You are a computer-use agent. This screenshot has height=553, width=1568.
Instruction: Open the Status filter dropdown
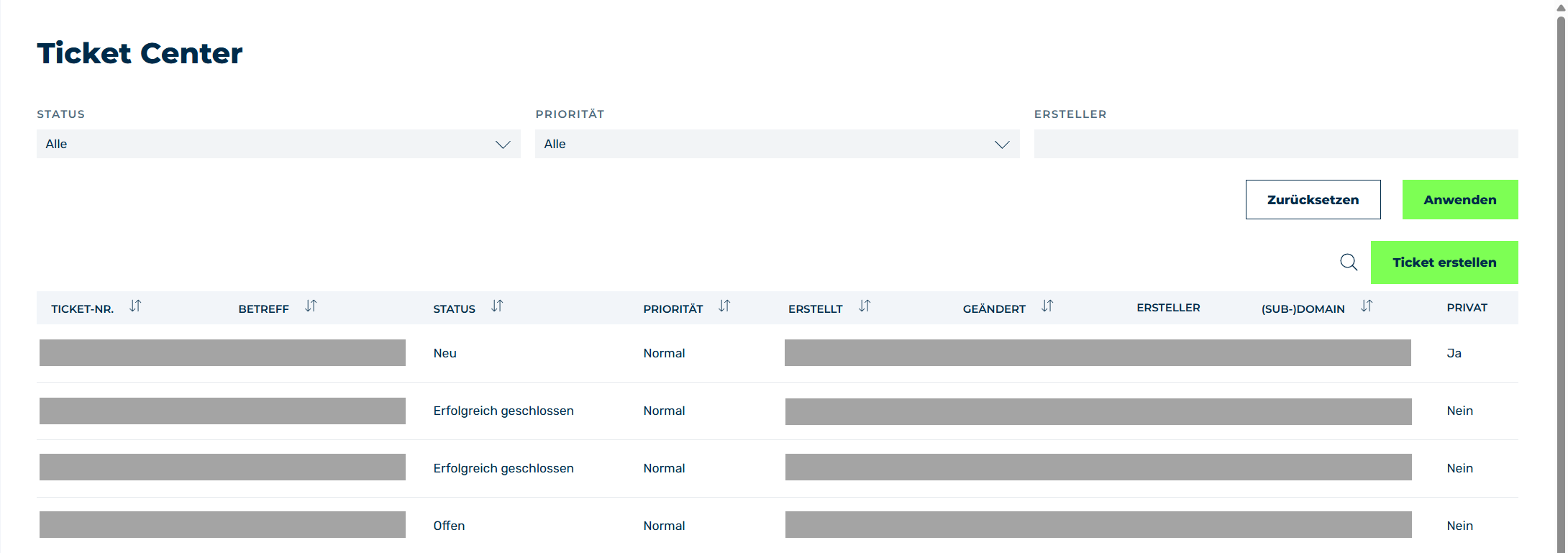pos(278,144)
